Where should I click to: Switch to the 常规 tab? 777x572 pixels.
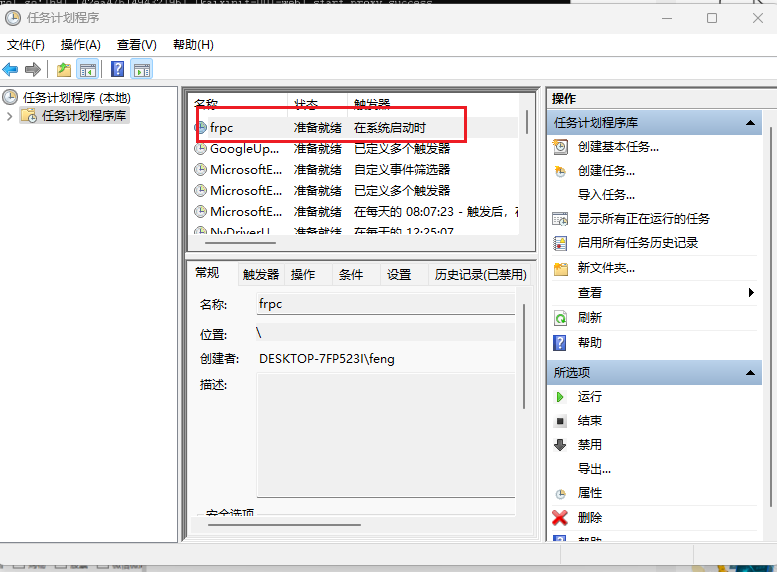pyautogui.click(x=207, y=273)
